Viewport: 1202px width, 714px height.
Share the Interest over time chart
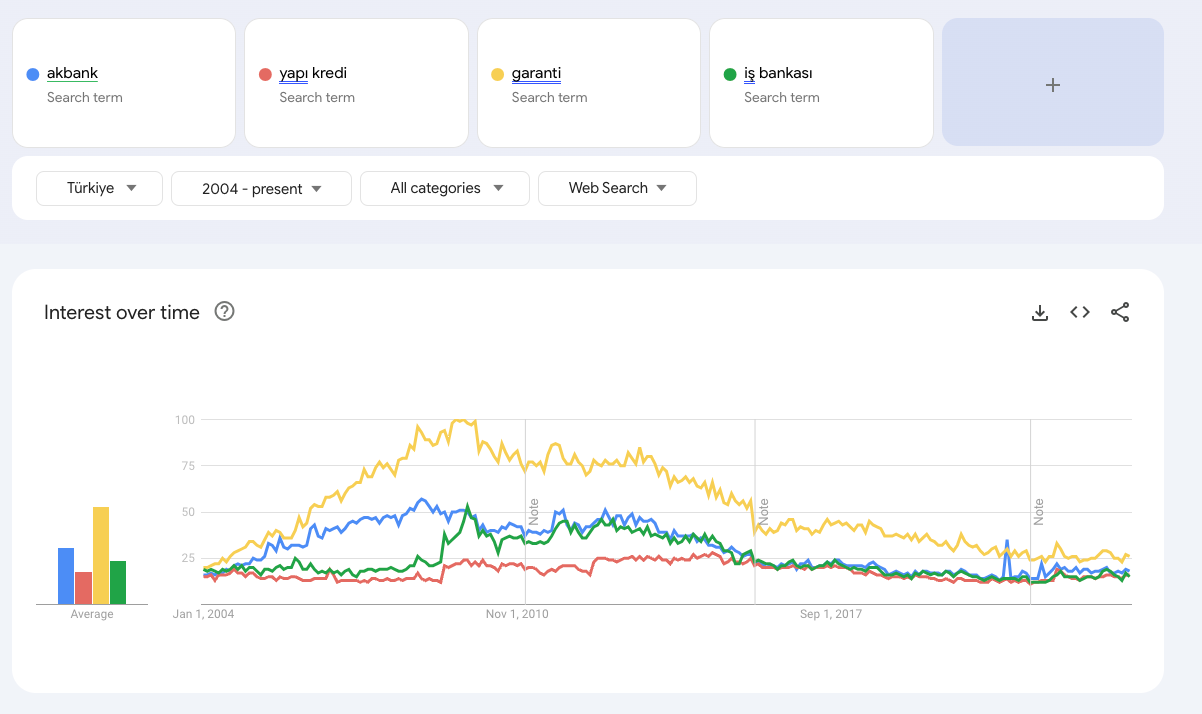click(1120, 312)
